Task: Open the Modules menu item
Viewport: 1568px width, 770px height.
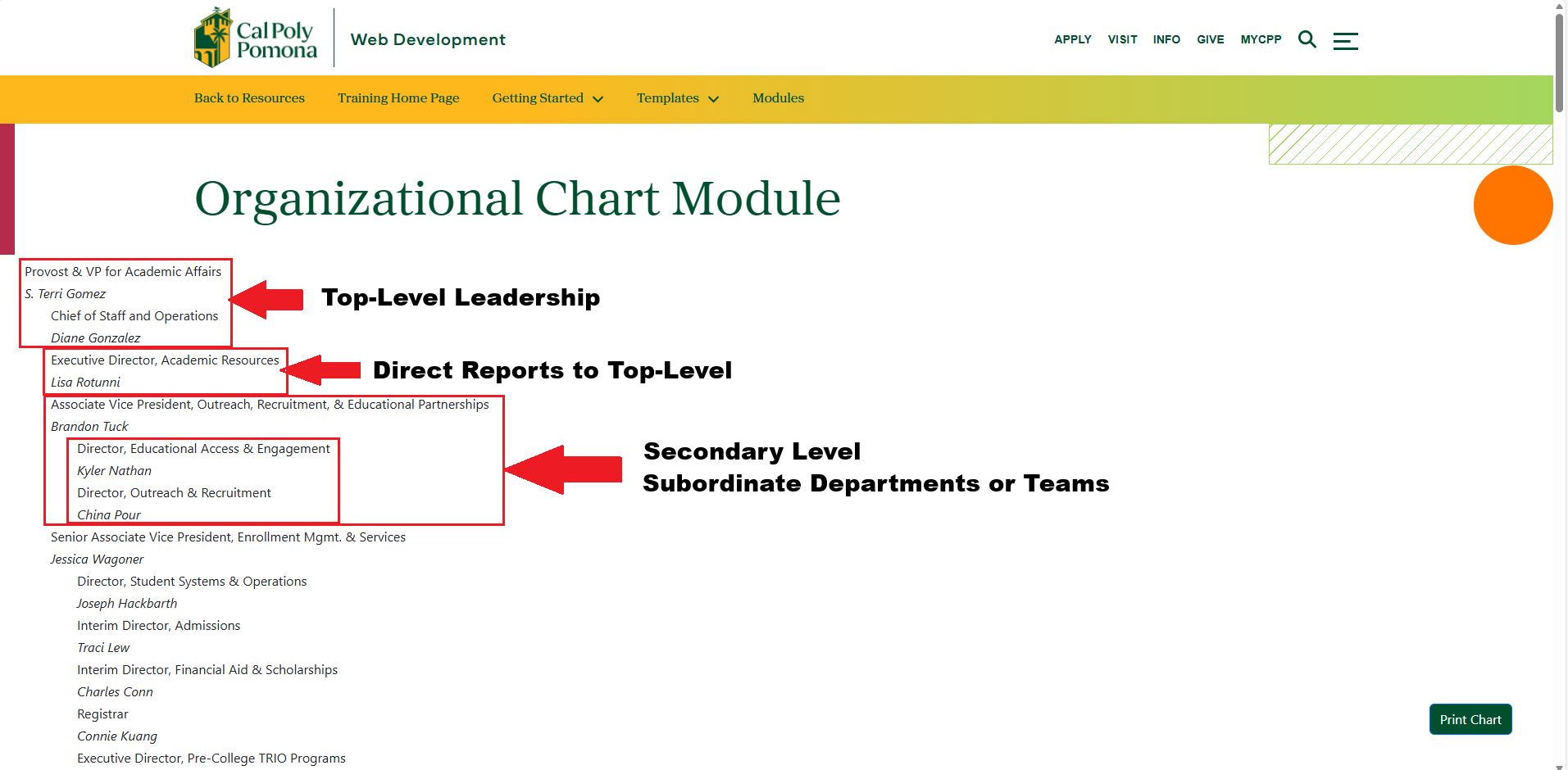Action: click(x=778, y=98)
